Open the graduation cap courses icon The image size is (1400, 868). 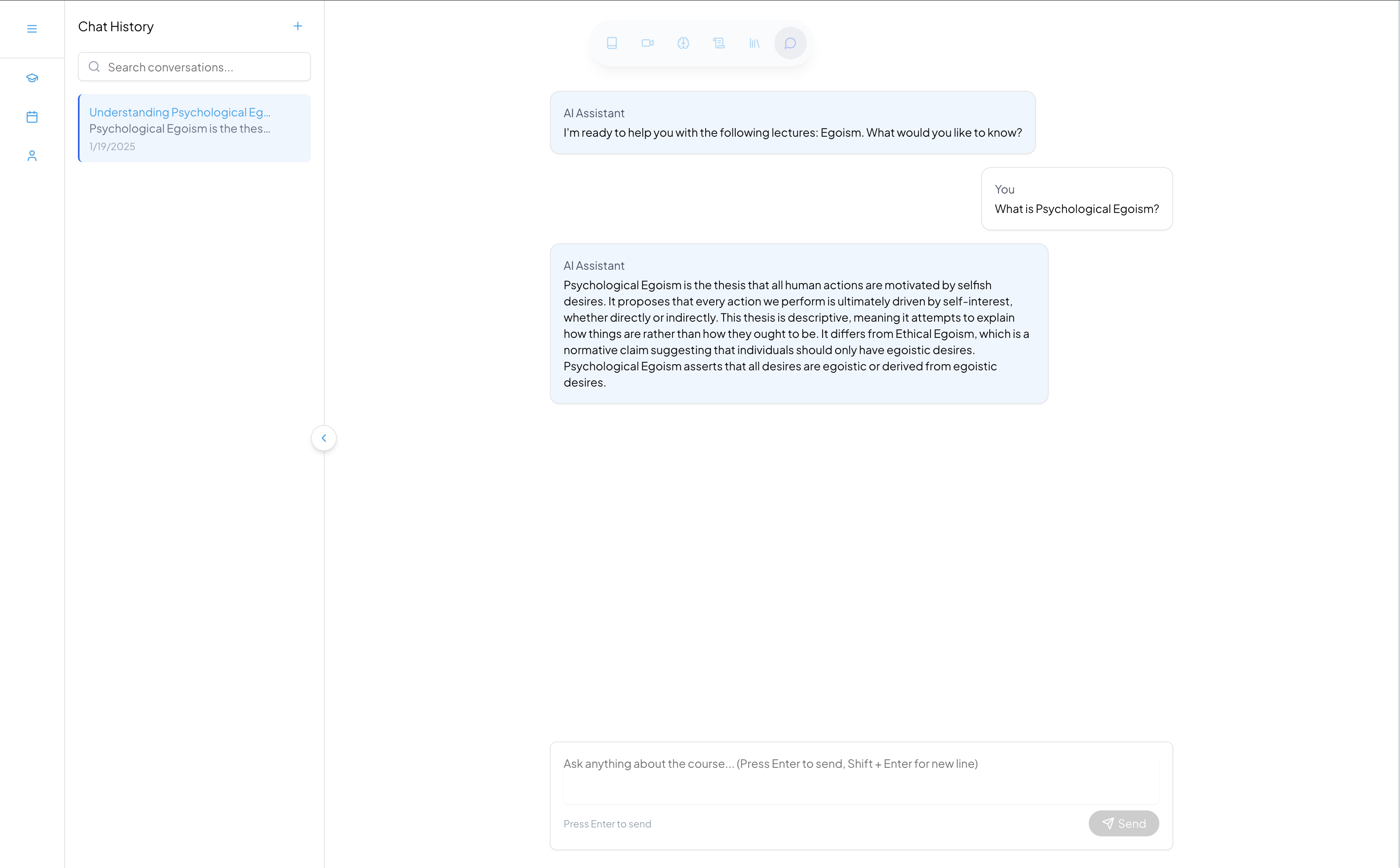pyautogui.click(x=32, y=78)
